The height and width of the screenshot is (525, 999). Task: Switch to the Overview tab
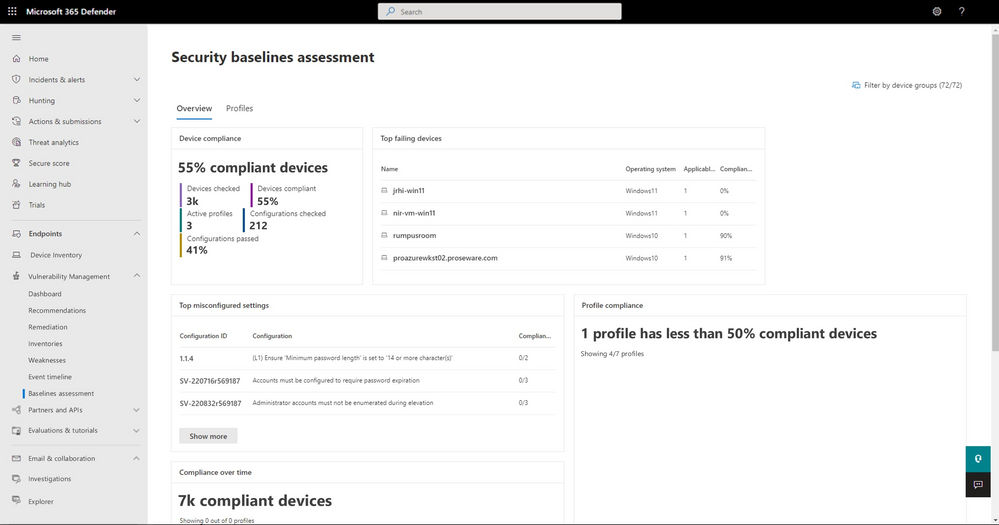point(194,108)
